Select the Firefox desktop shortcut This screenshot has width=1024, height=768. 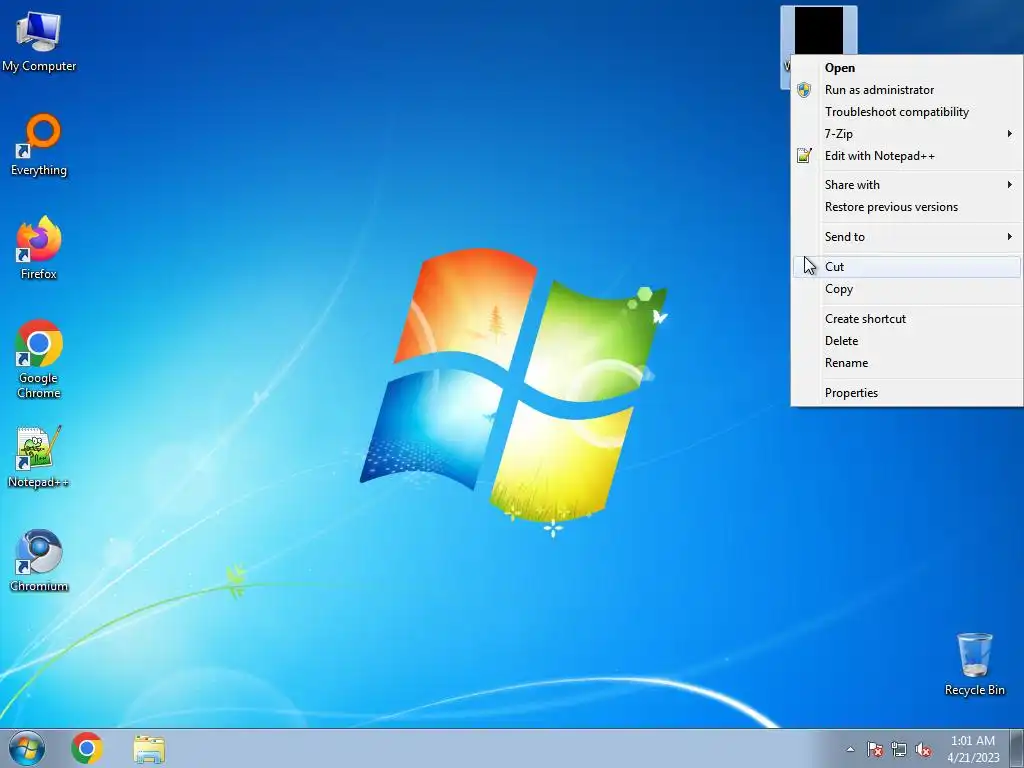[x=39, y=248]
